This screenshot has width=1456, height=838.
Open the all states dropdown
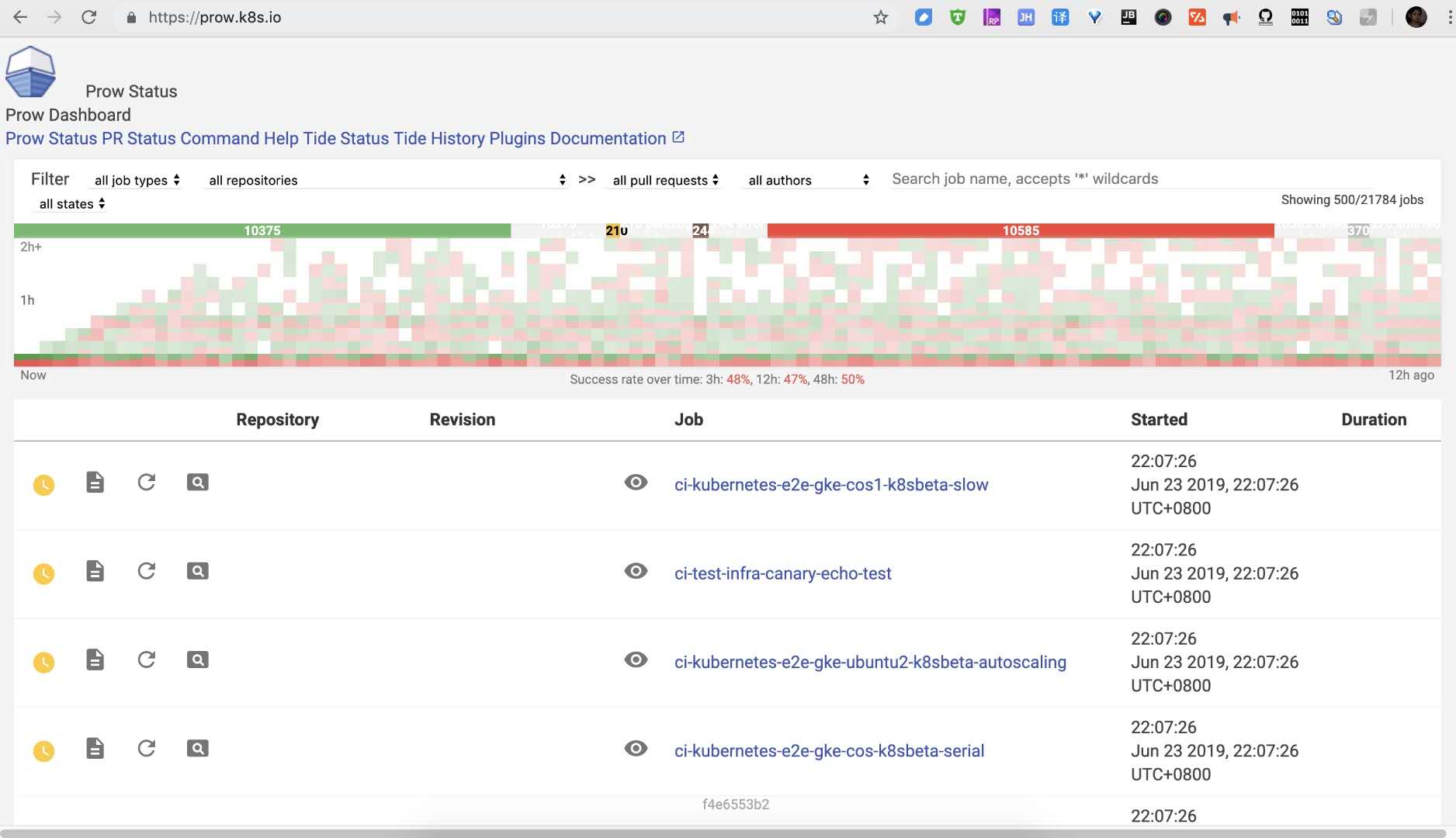pyautogui.click(x=71, y=204)
